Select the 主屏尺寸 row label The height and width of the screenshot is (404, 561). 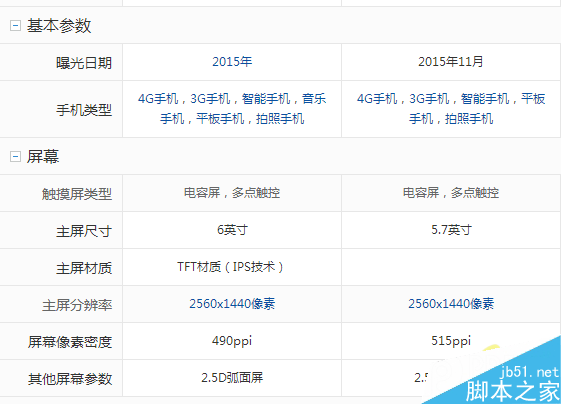(84, 231)
